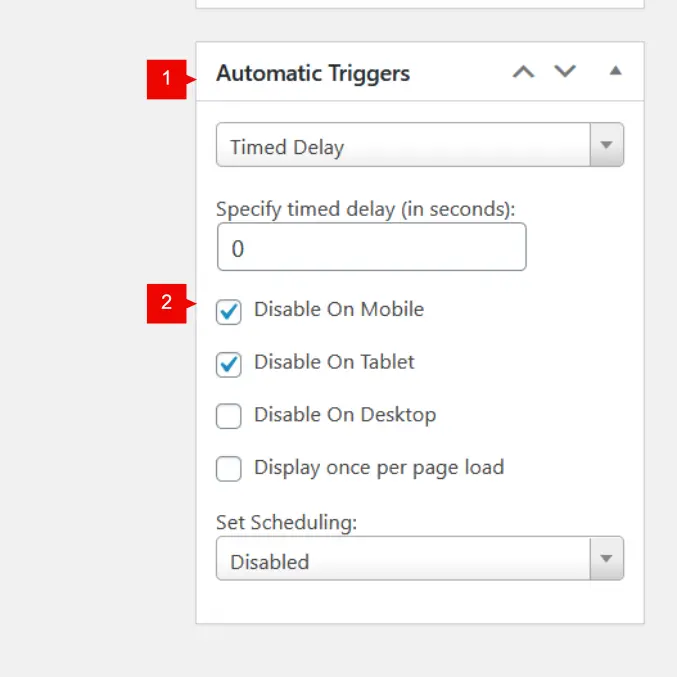677x677 pixels.
Task: Click the arrow on the Timed Delay dropdown
Action: [606, 145]
